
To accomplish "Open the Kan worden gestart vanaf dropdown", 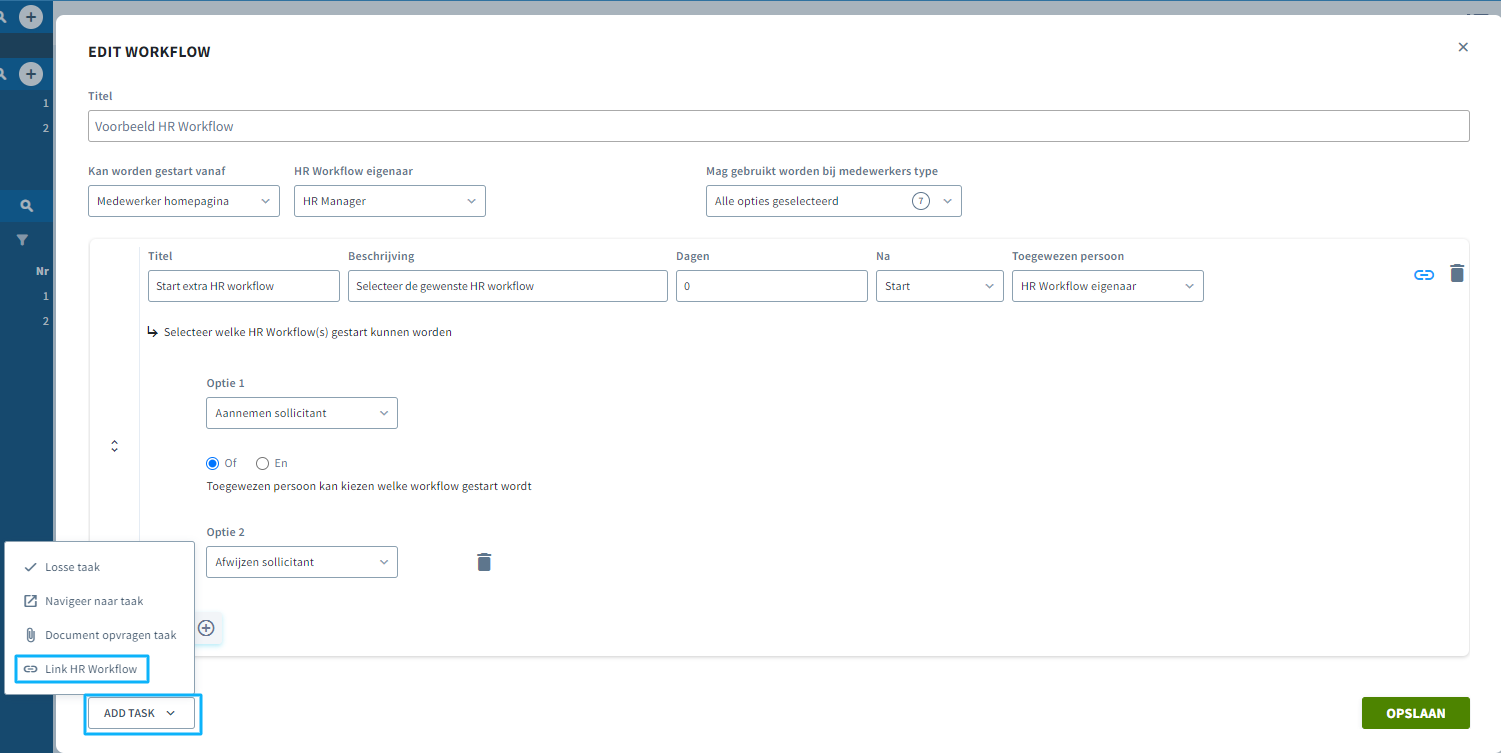I will (184, 201).
